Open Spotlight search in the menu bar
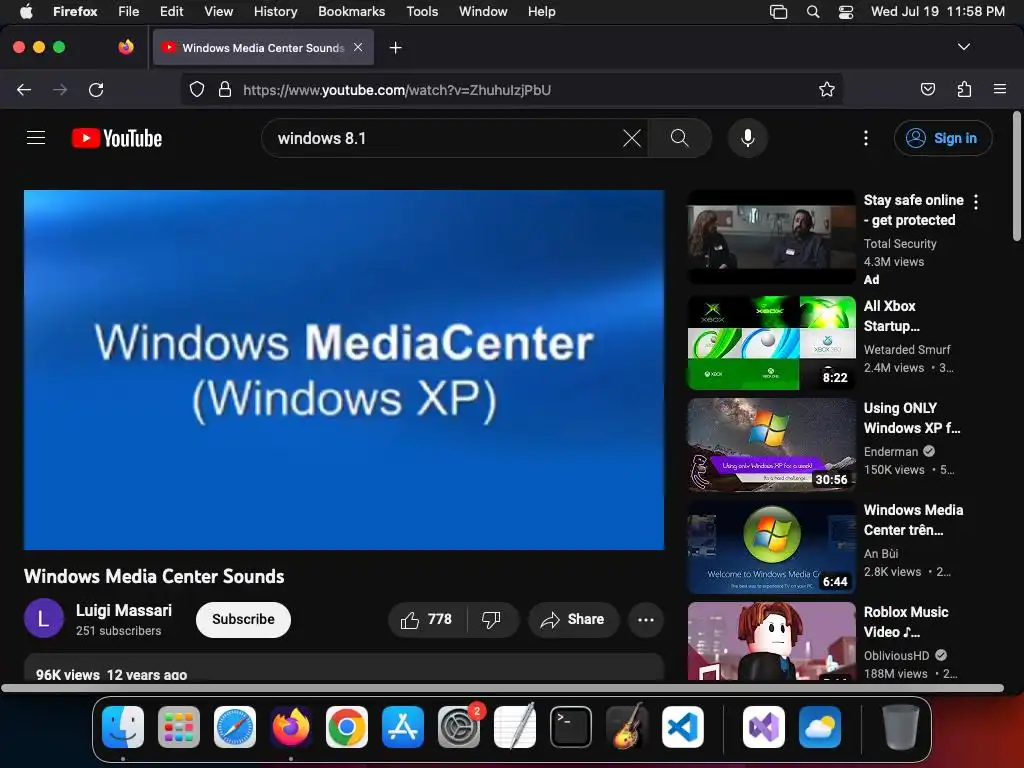Viewport: 1024px width, 768px height. pos(813,11)
